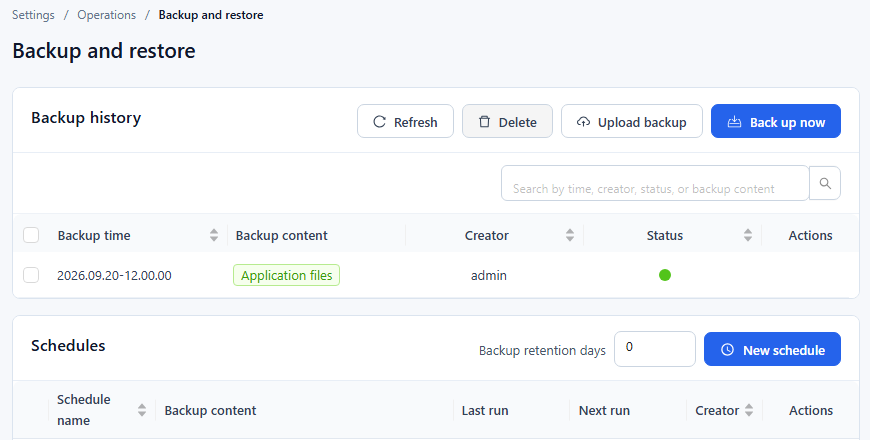Click the Application files tag
This screenshot has height=440, width=870.
286,275
